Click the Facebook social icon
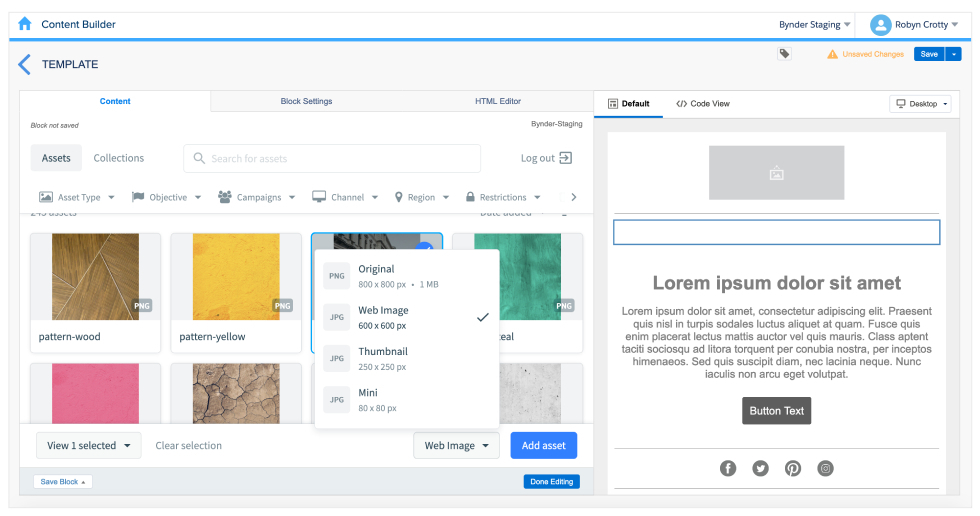This screenshot has width=980, height=516. click(x=728, y=468)
